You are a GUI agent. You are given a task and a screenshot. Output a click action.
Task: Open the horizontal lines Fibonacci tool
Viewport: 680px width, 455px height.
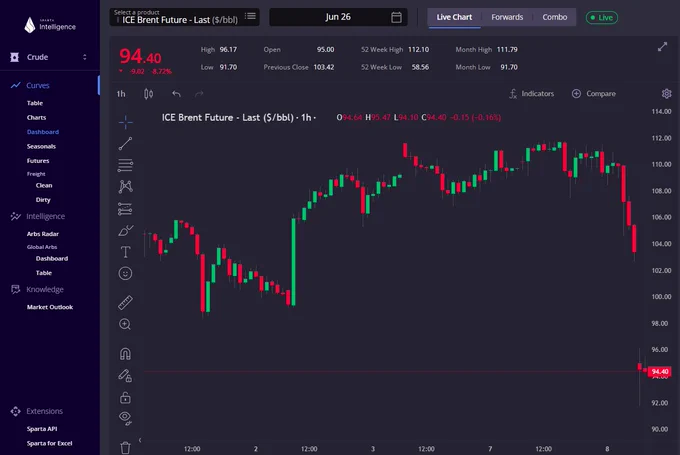click(125, 165)
